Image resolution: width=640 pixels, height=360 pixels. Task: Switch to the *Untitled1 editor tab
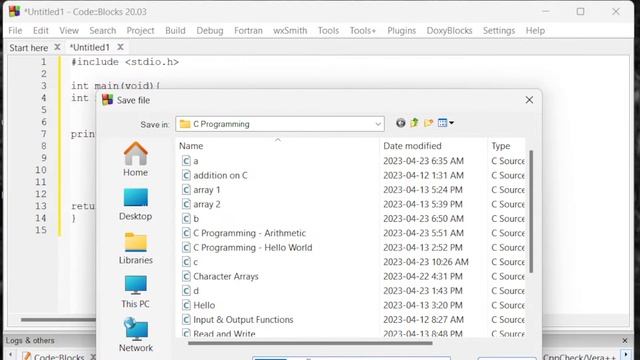point(90,47)
